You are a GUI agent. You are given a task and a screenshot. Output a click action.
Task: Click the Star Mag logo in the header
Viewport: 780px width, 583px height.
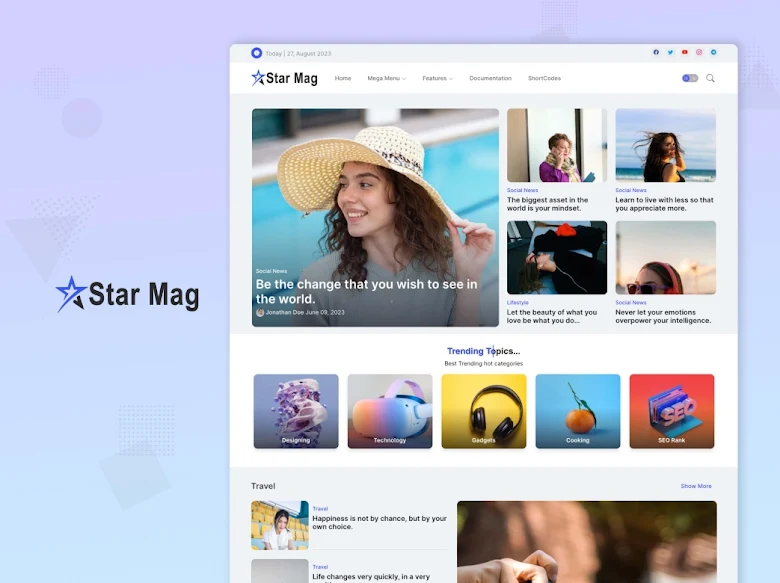pos(284,78)
